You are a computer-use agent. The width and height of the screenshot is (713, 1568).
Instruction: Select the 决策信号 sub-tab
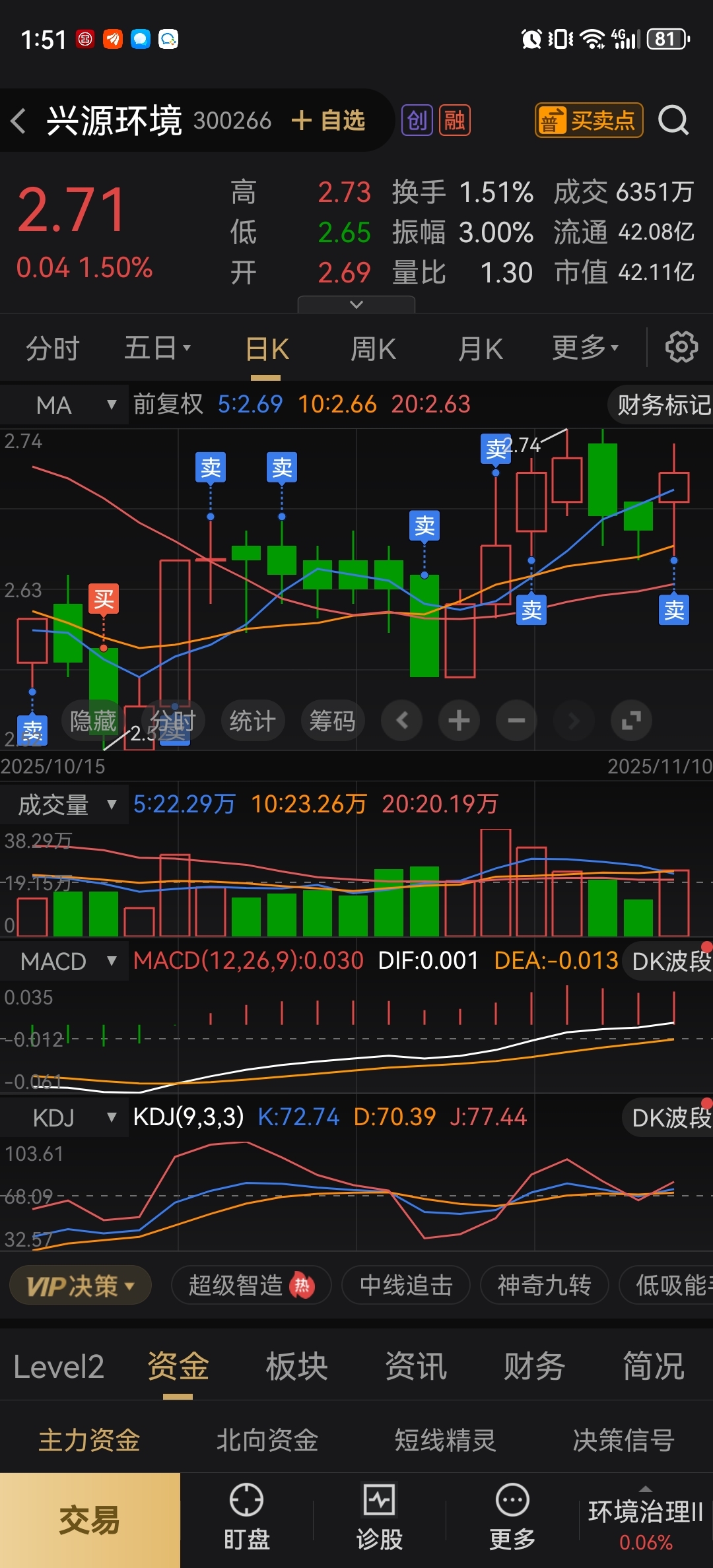coord(623,1440)
